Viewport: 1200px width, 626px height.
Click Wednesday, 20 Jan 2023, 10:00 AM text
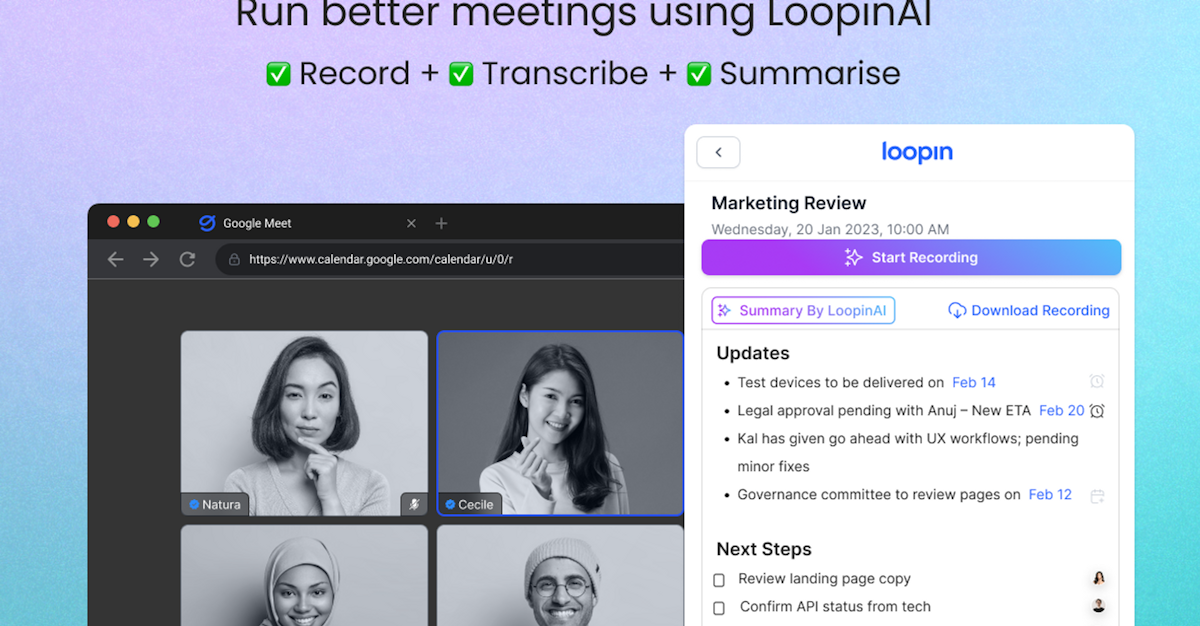click(830, 229)
